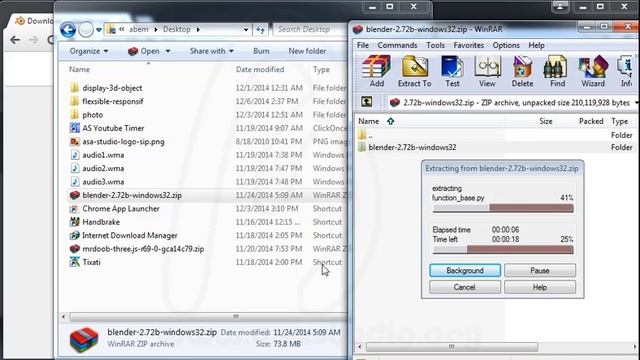The image size is (640, 360).
Task: Select blender-2.72b-windows32.zip in Explorer list
Action: click(x=126, y=195)
